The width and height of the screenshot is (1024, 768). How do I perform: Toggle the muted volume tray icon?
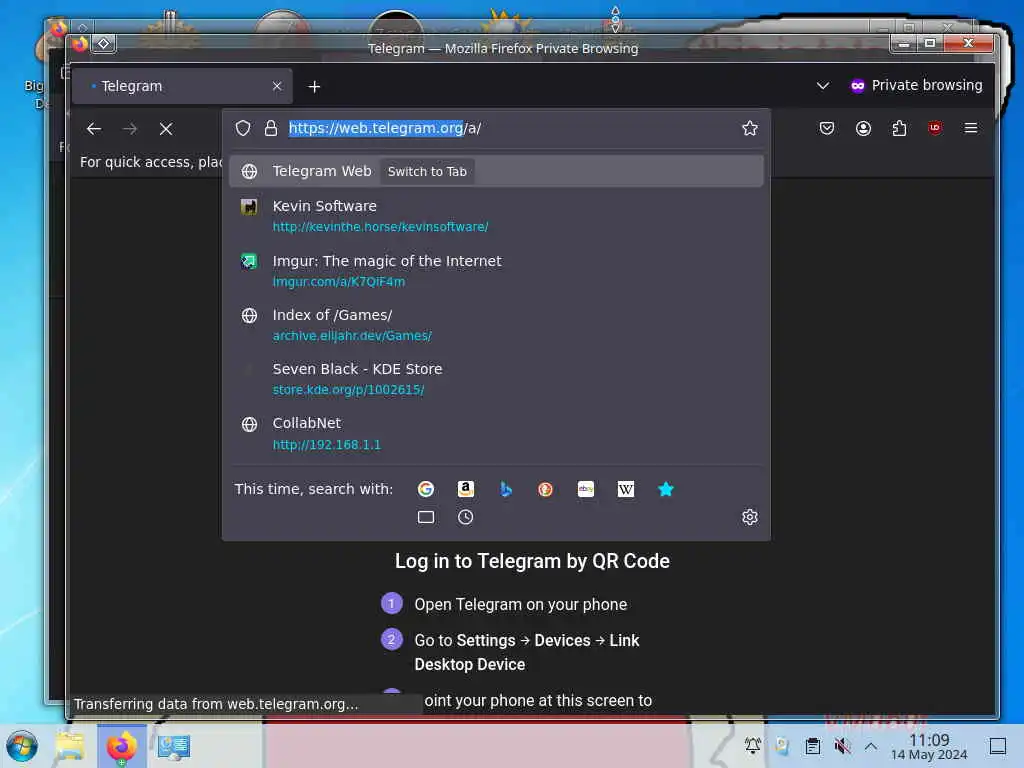click(842, 746)
